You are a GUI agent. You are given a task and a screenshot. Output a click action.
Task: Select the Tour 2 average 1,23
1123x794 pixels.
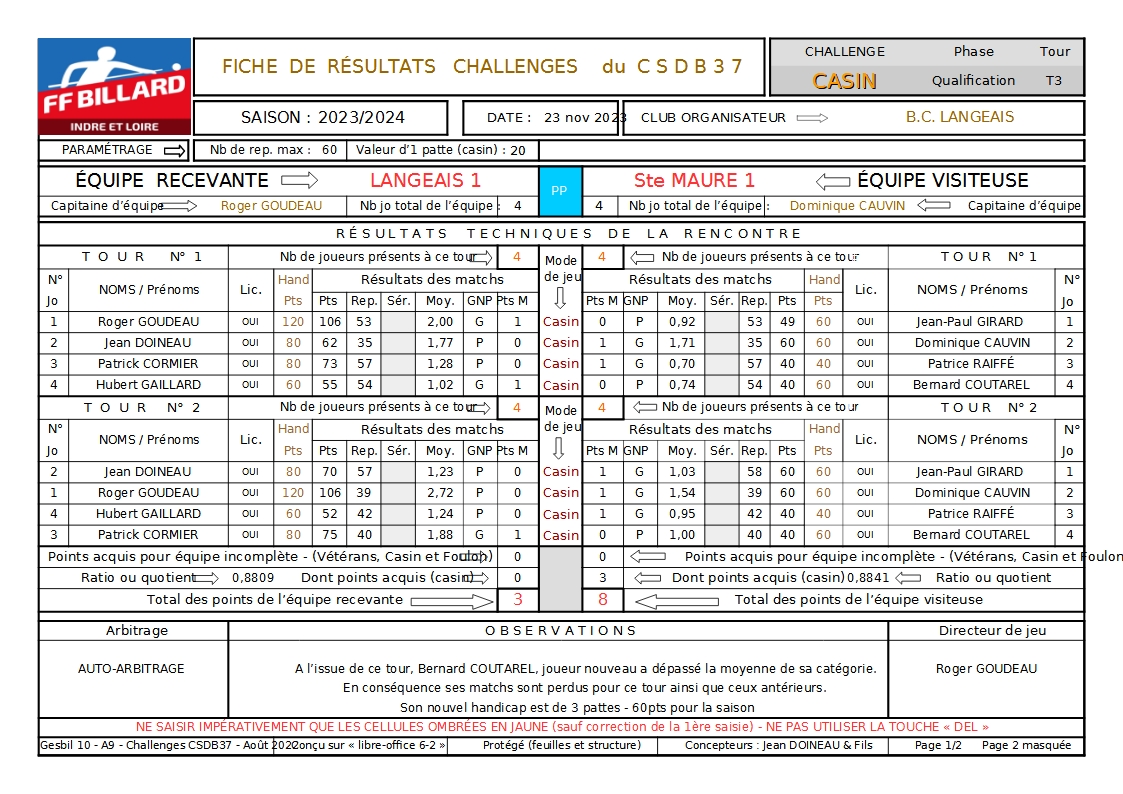(x=440, y=472)
